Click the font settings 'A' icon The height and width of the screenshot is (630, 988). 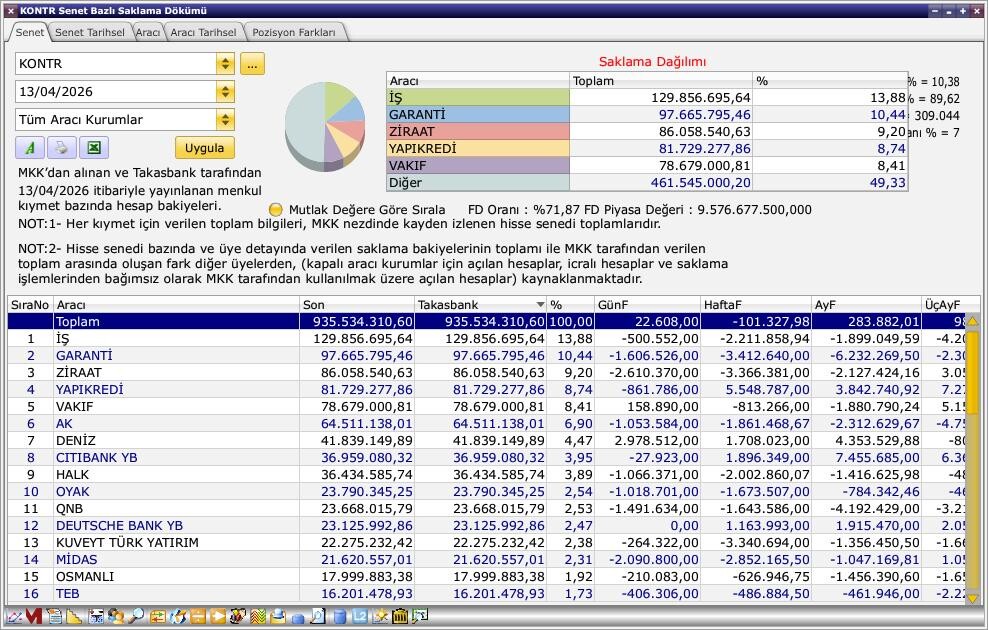tap(30, 148)
